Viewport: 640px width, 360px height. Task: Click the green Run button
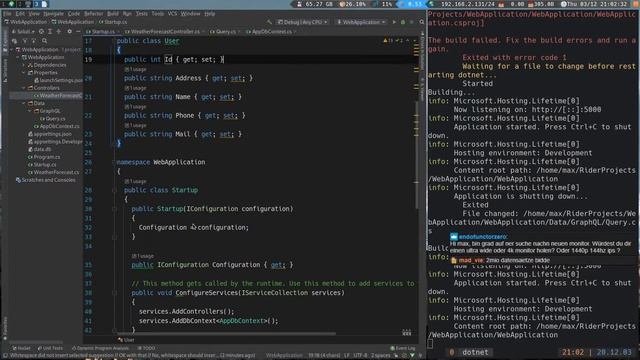[394, 22]
